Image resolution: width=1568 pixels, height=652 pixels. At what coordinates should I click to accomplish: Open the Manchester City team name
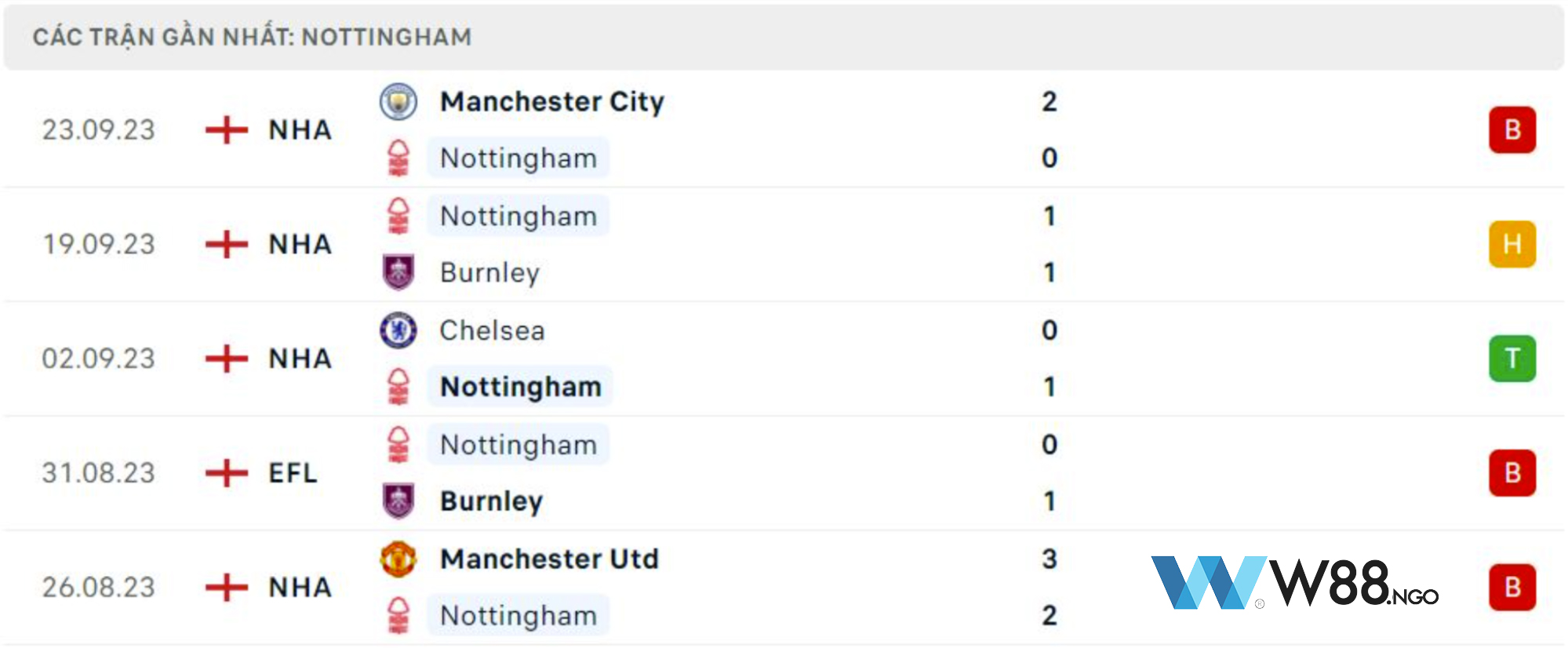(552, 102)
